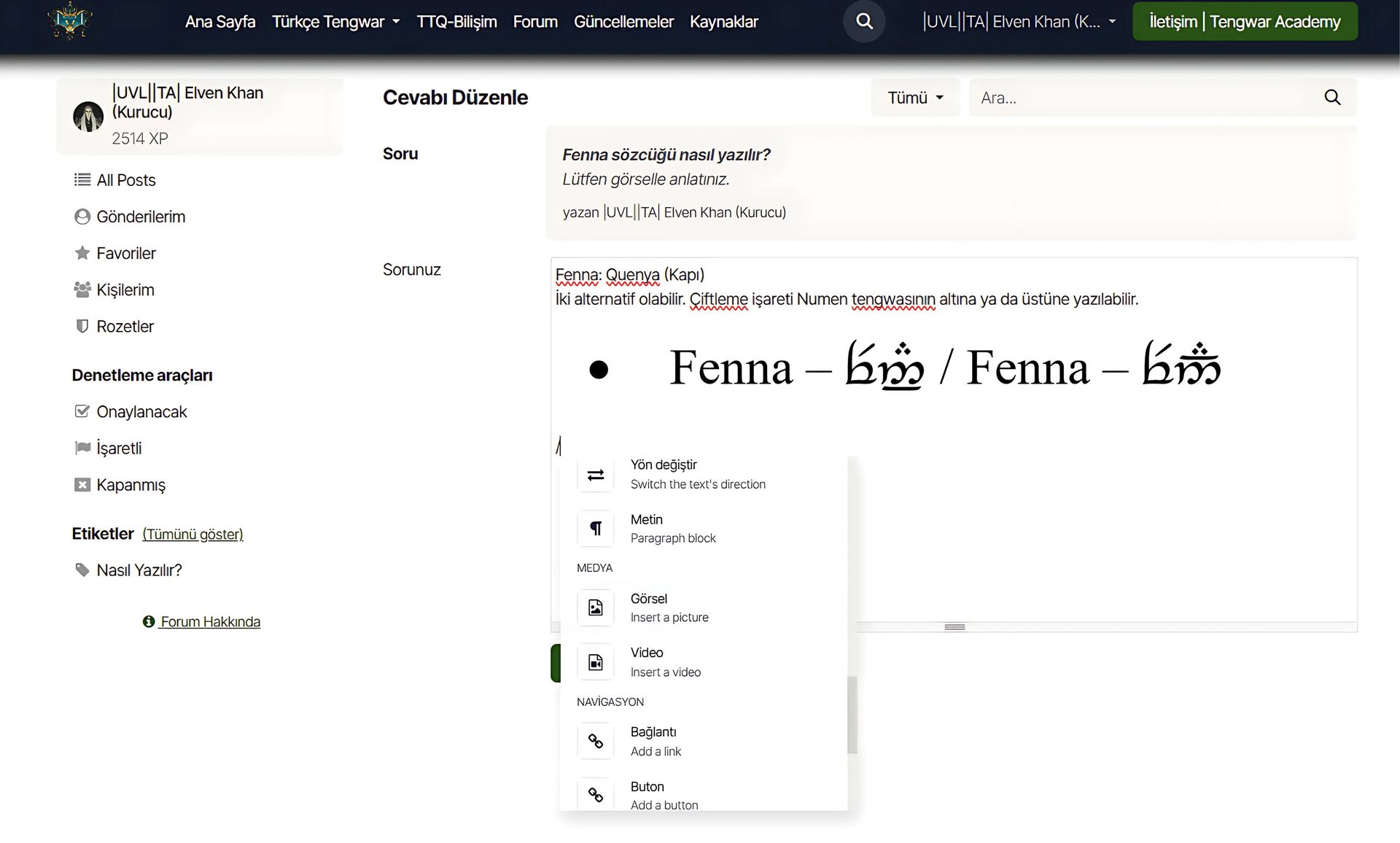Viewport: 1400px width, 843px height.
Task: Open Onaylanacak moderation queue
Action: [x=141, y=412]
